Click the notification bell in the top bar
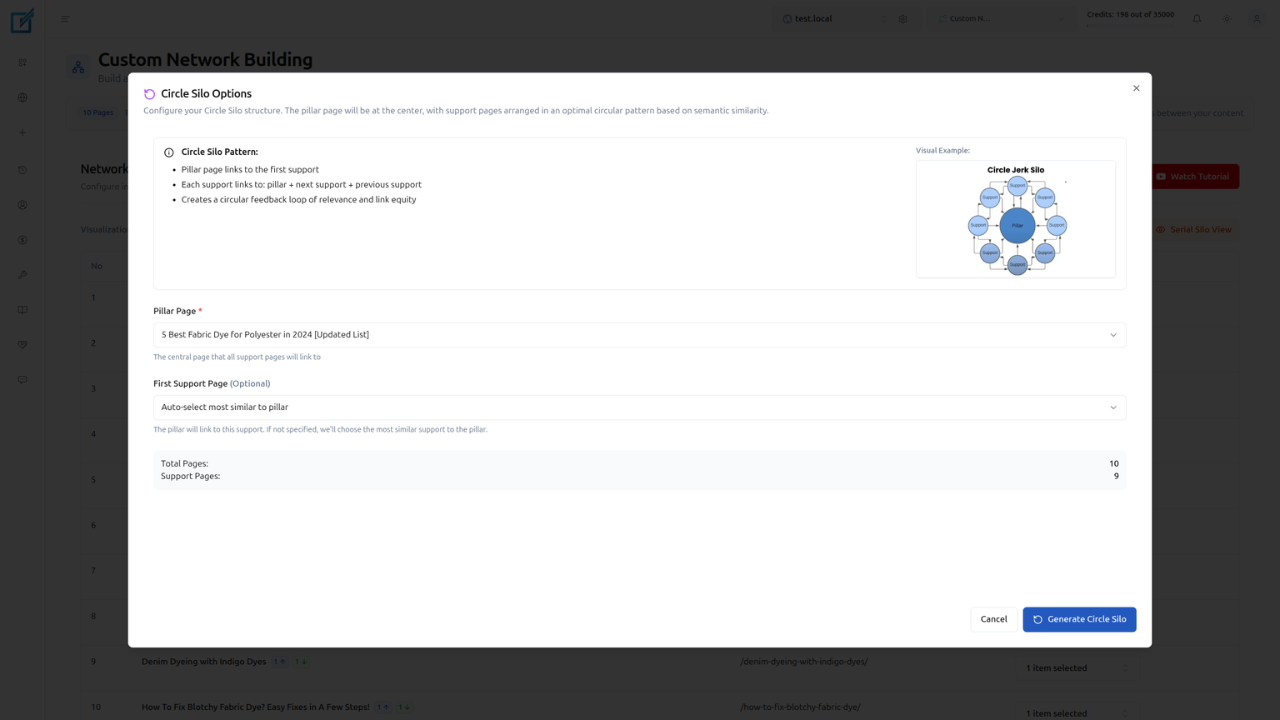The width and height of the screenshot is (1280, 720). [x=1196, y=18]
